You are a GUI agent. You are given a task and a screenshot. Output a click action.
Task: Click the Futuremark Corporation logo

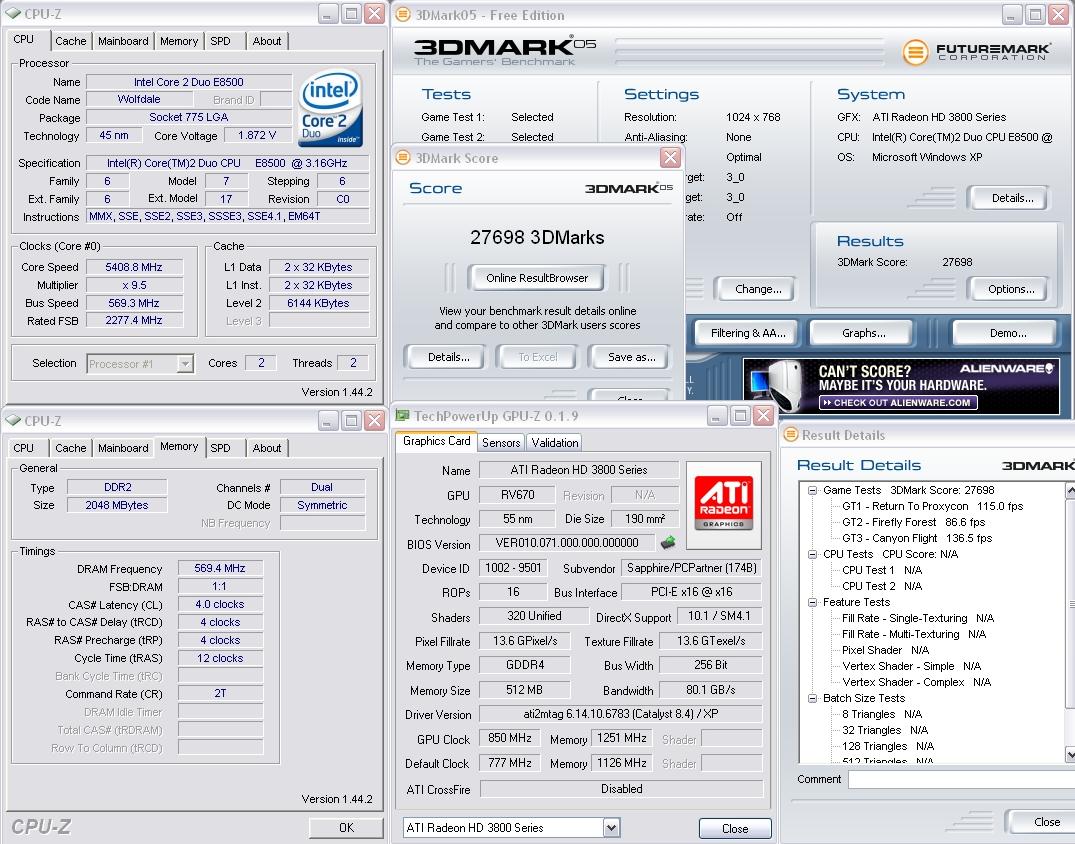pyautogui.click(x=976, y=51)
